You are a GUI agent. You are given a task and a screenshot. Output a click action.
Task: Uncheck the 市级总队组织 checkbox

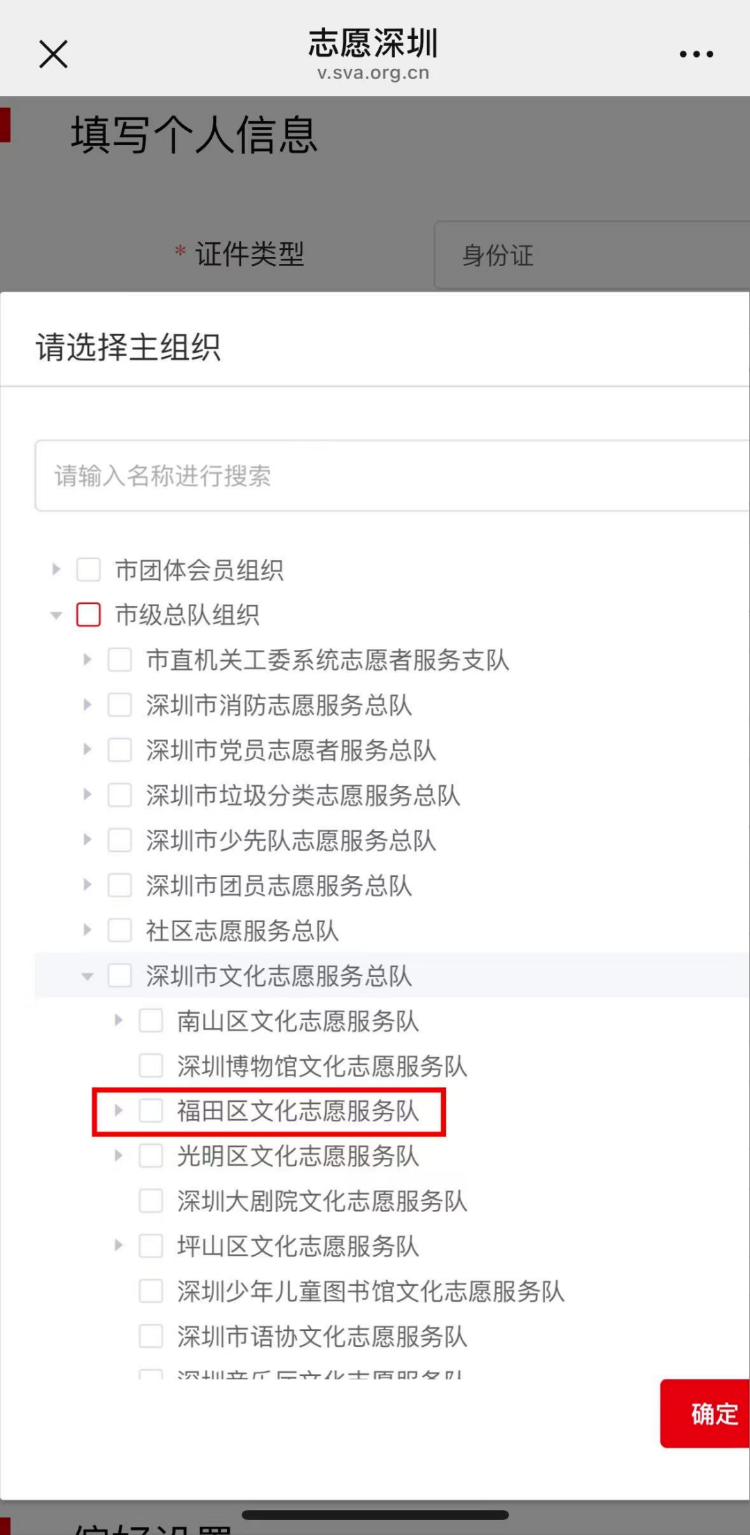(88, 614)
